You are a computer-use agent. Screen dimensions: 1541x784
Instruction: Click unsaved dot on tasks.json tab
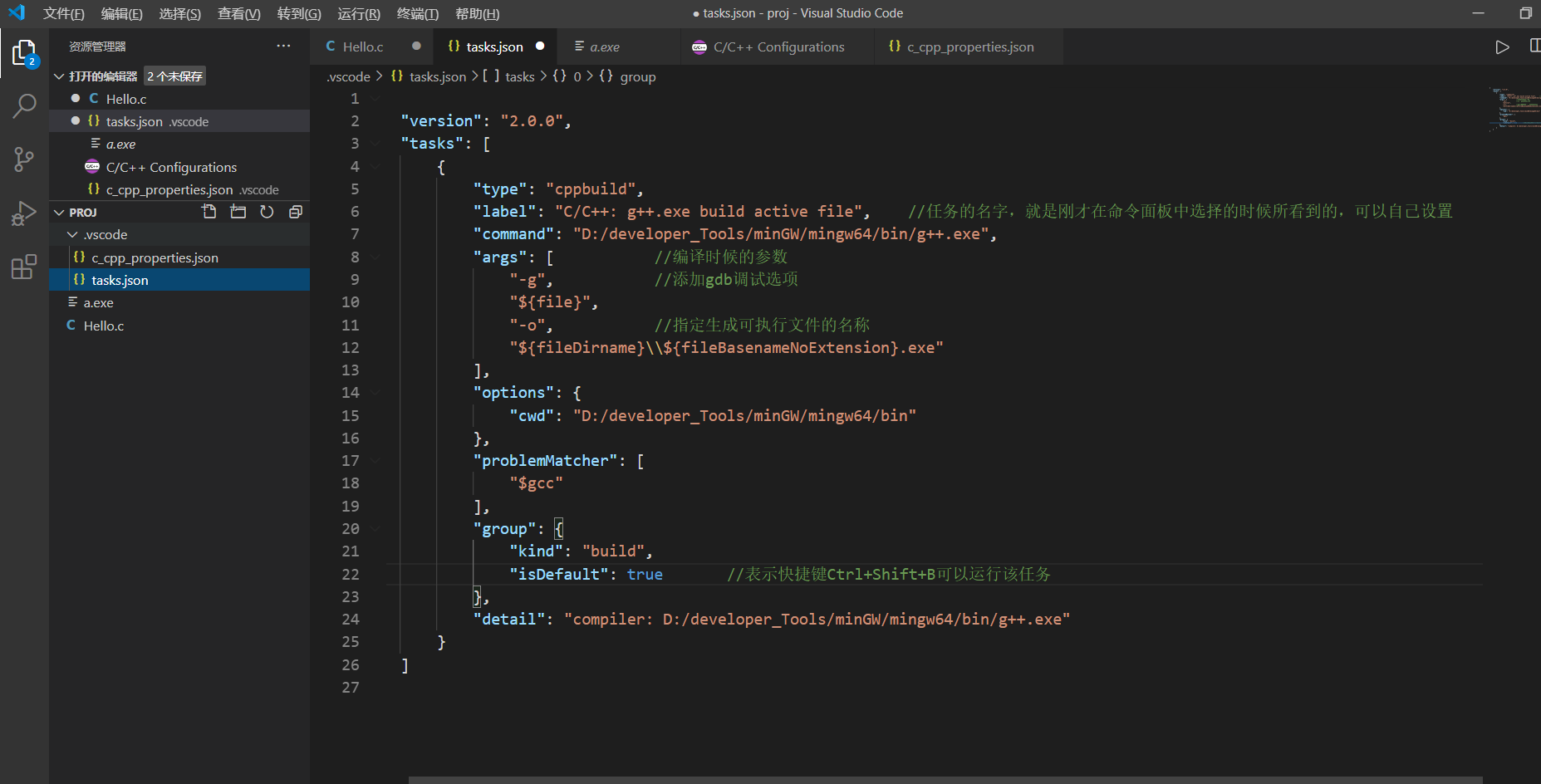coord(540,47)
